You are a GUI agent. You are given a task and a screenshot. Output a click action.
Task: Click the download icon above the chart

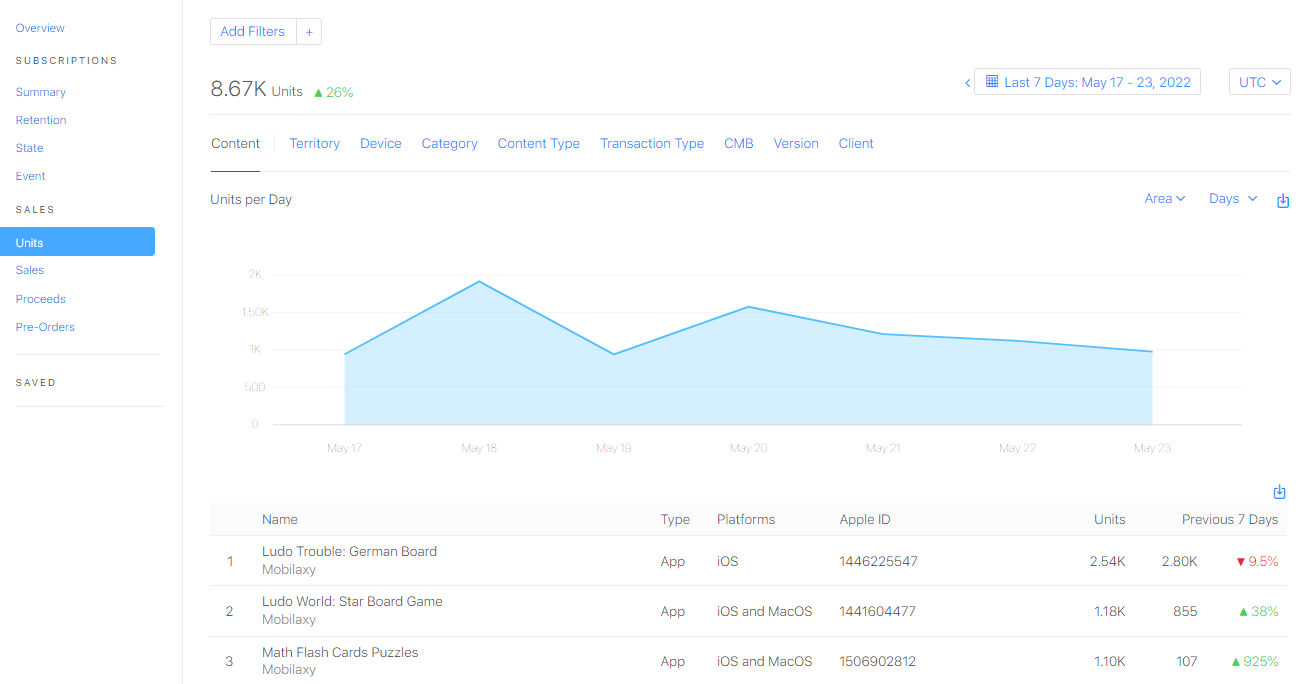1283,200
